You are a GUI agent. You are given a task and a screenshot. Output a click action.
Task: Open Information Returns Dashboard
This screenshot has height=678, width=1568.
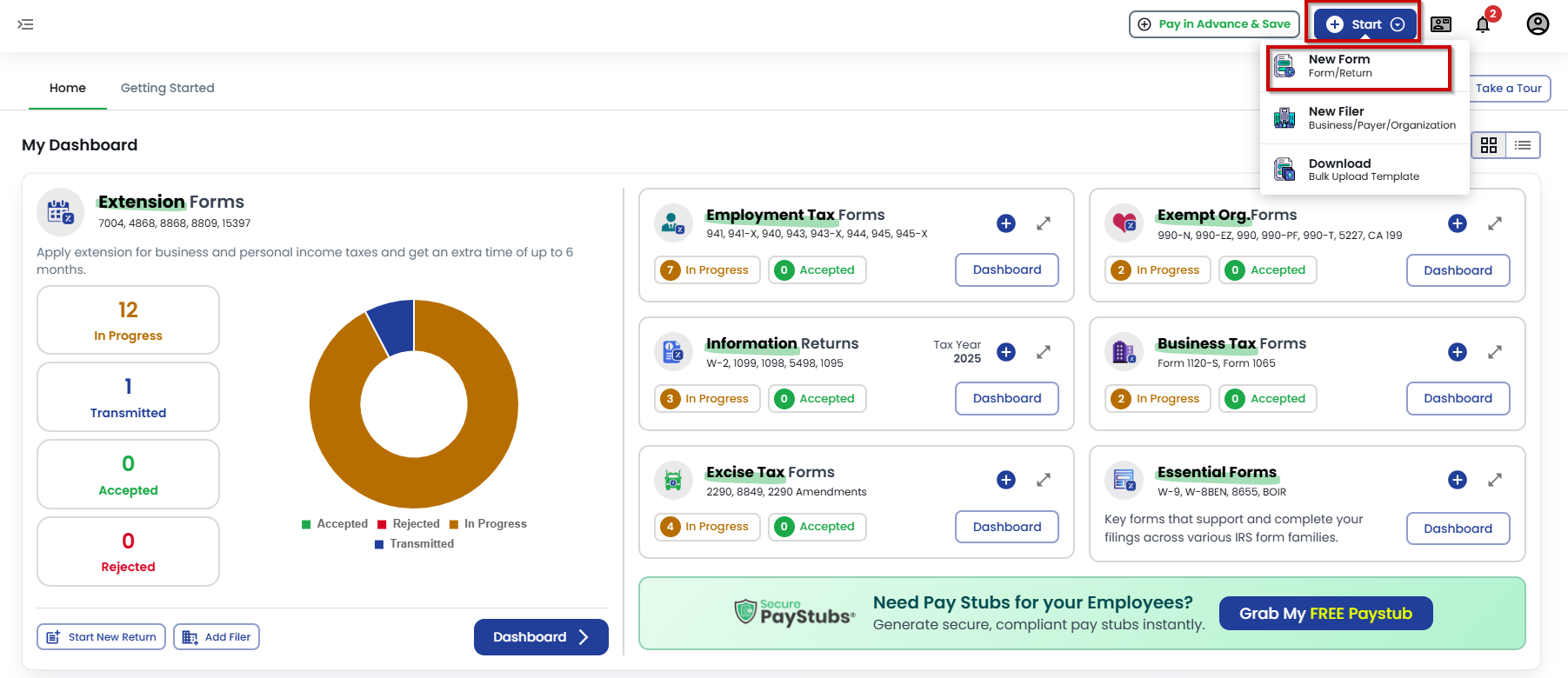point(1007,398)
